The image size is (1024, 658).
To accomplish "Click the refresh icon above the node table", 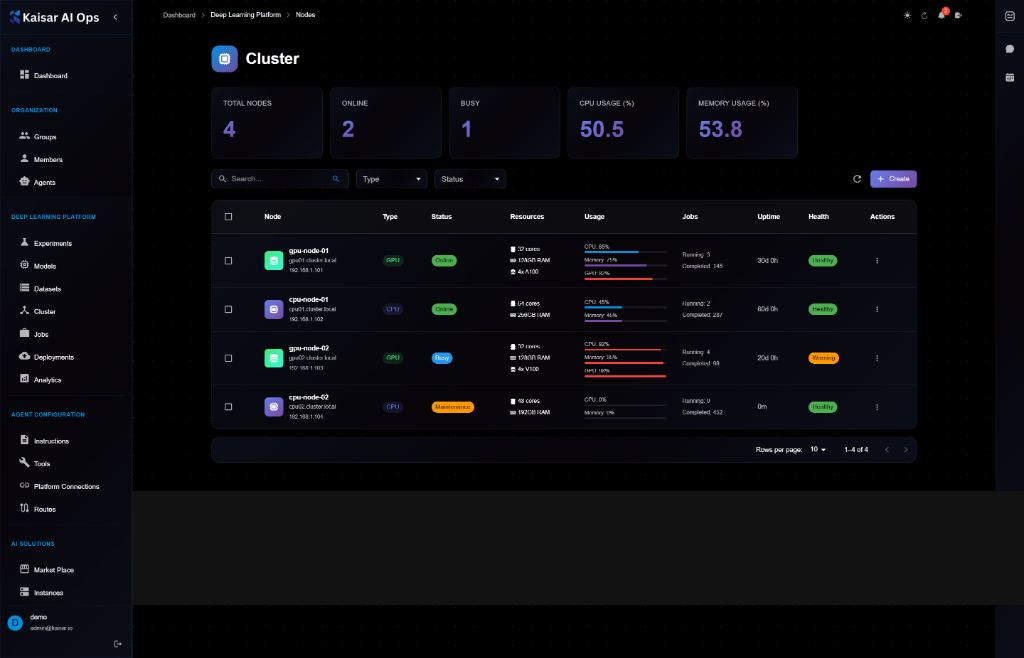I will (857, 178).
